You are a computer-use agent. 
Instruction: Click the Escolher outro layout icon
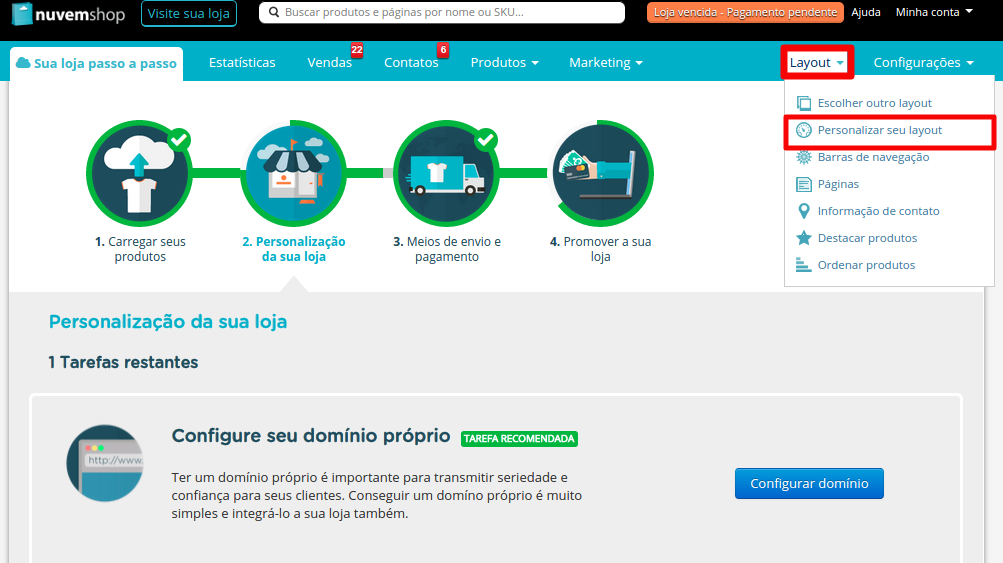pyautogui.click(x=803, y=103)
